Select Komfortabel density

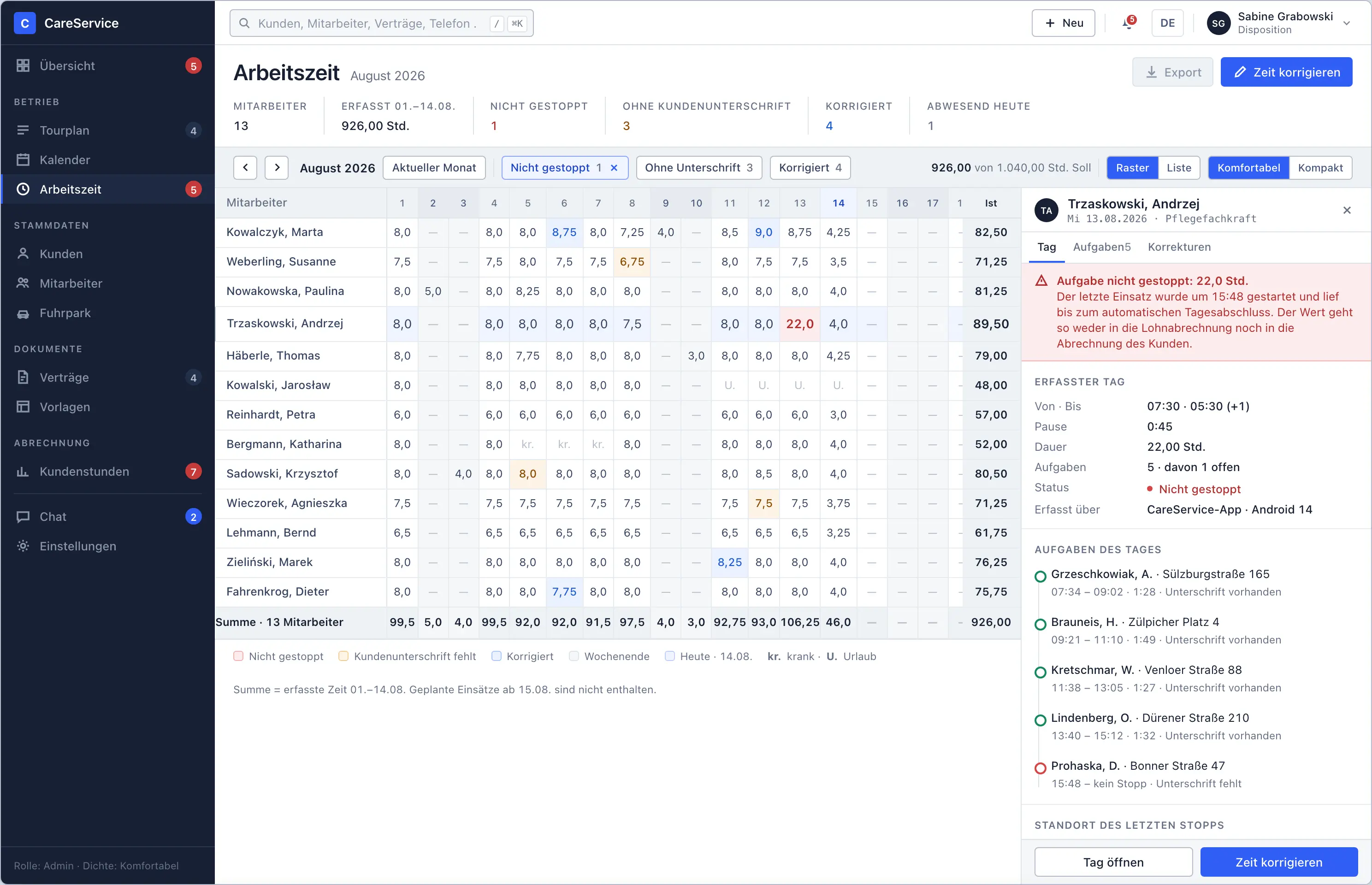[1248, 168]
